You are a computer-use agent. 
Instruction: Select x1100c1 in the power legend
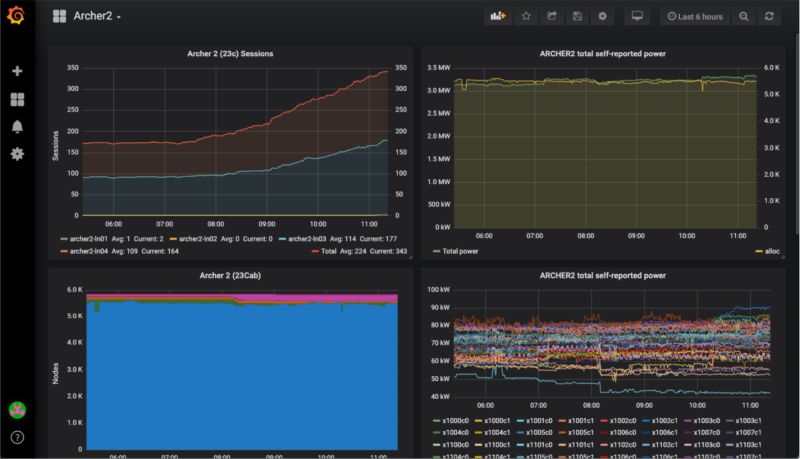click(497, 445)
